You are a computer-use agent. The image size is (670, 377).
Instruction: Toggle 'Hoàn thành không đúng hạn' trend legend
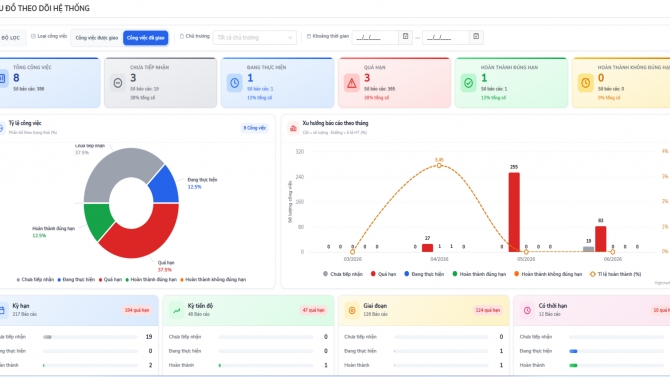548,274
